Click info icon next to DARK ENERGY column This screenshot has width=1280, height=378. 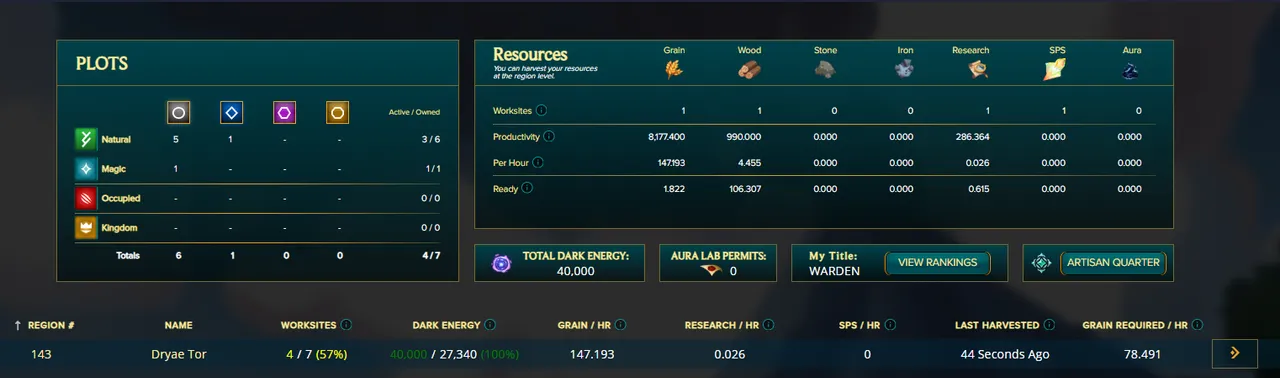[491, 325]
